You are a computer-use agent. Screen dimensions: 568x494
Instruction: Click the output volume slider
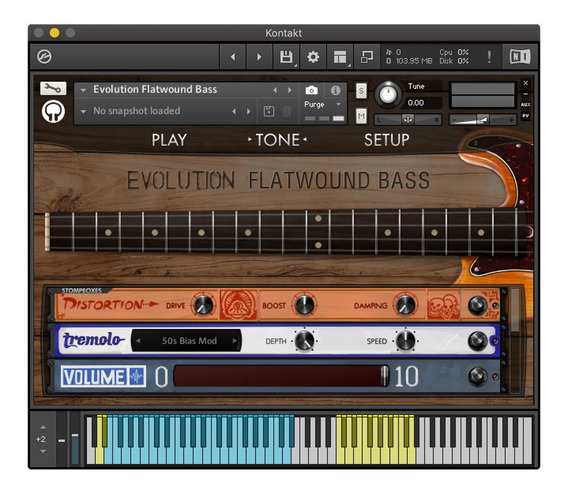click(x=483, y=120)
